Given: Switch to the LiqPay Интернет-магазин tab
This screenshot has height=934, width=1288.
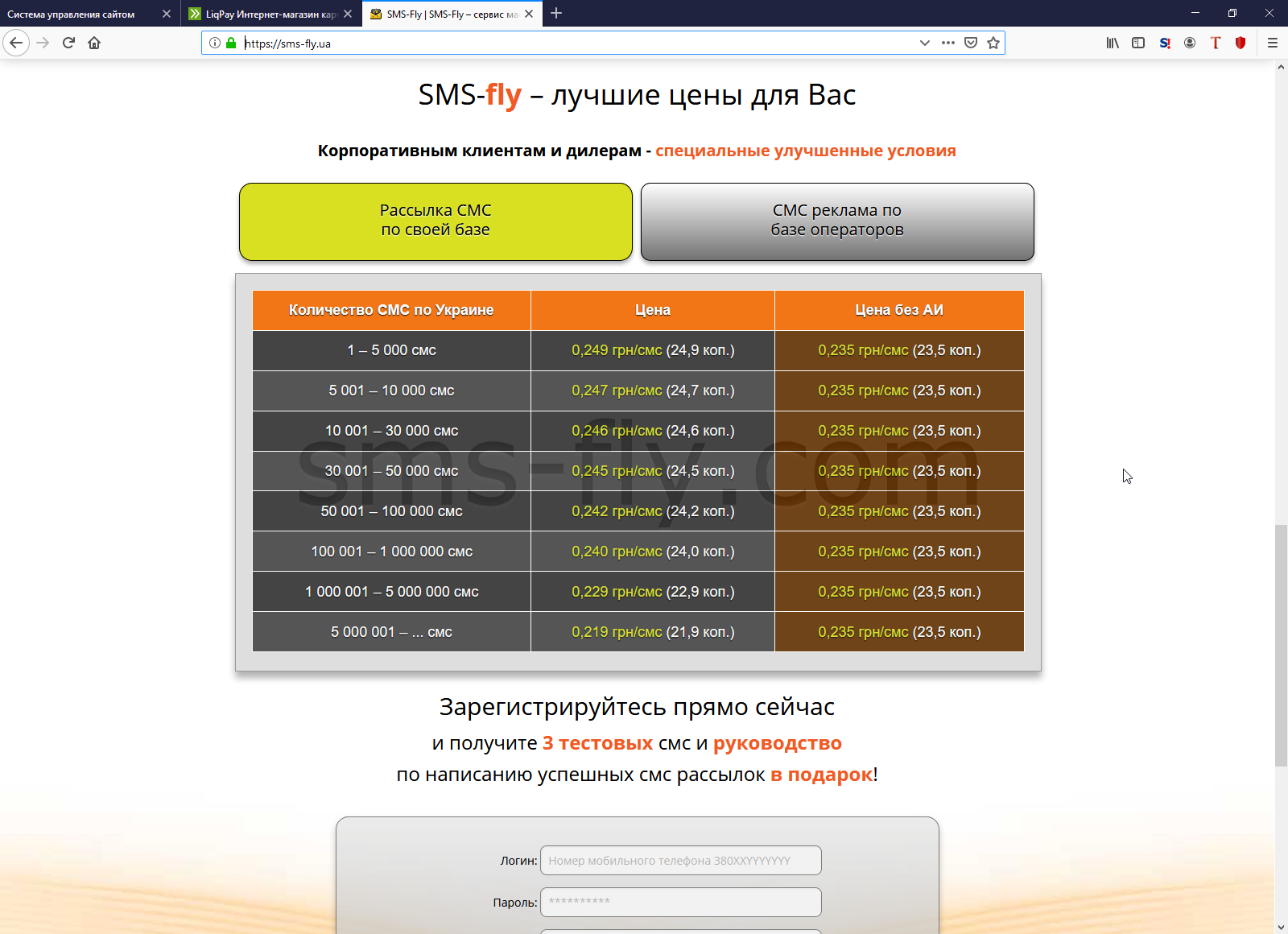Looking at the screenshot, I should coord(271,14).
